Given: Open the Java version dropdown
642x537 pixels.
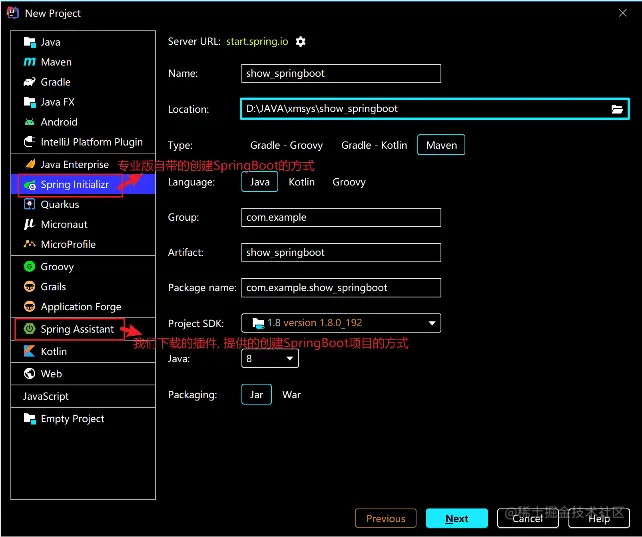Looking at the screenshot, I should click(270, 359).
